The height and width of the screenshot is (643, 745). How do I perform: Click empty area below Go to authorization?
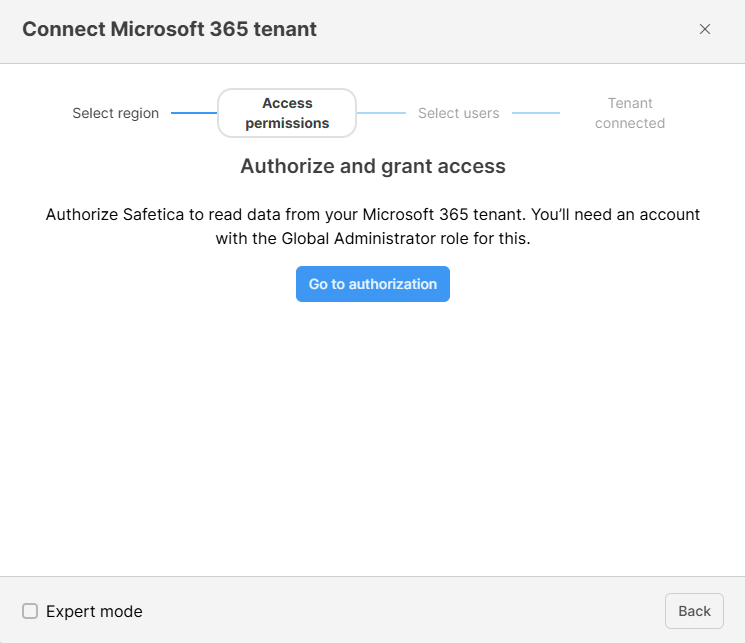[x=372, y=430]
